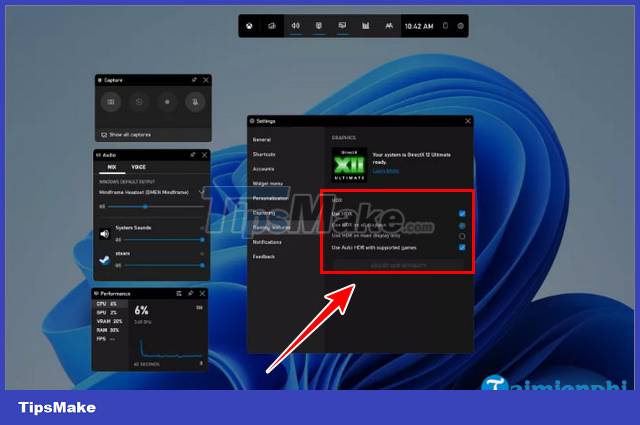Adjust the default output volume slider
This screenshot has height=425, width=640.
point(156,207)
